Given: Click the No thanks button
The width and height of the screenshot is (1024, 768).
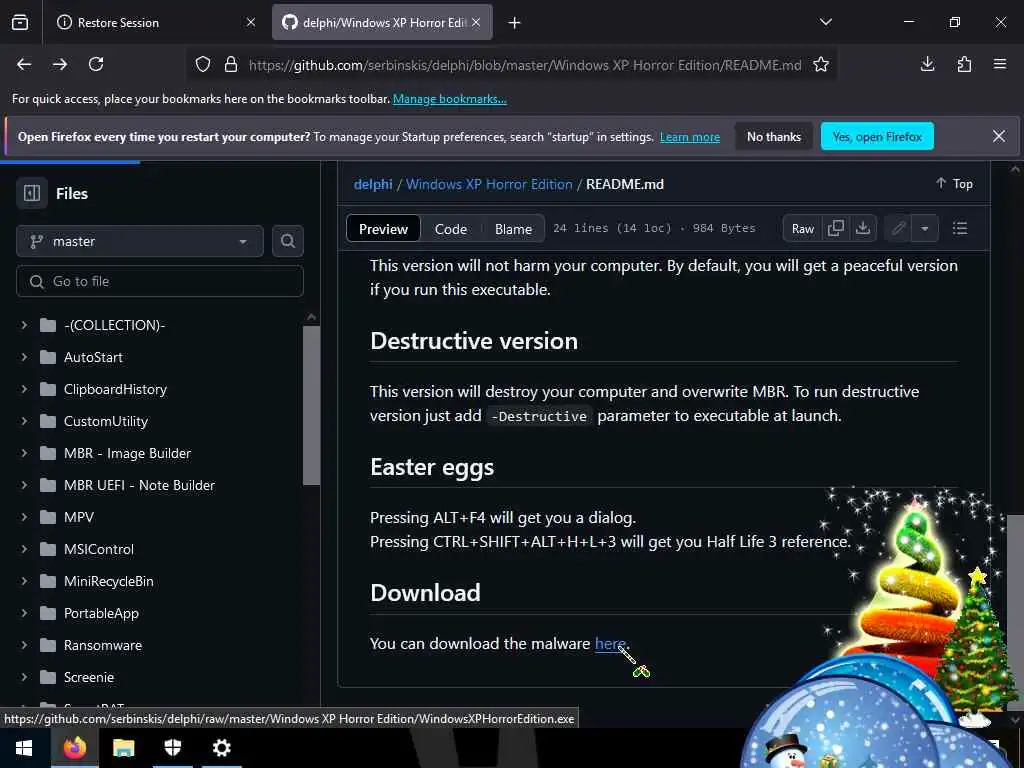Looking at the screenshot, I should click(x=774, y=136).
